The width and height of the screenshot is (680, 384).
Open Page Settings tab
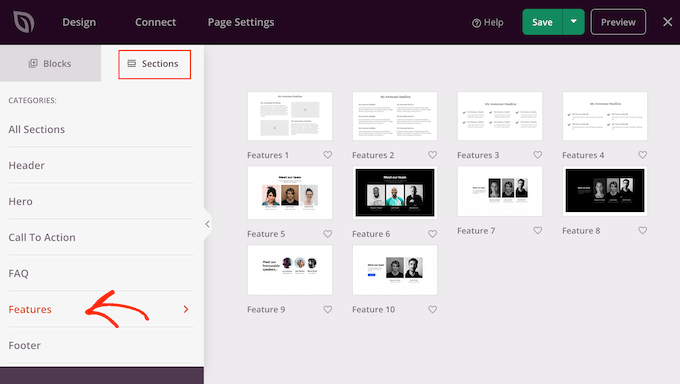(x=241, y=22)
